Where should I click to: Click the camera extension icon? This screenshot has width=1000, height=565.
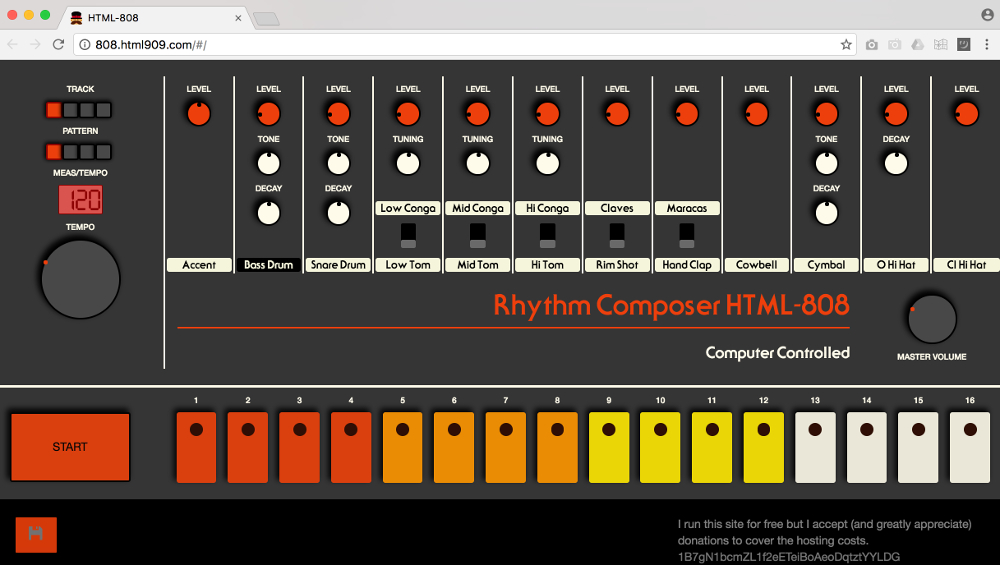pos(872,45)
